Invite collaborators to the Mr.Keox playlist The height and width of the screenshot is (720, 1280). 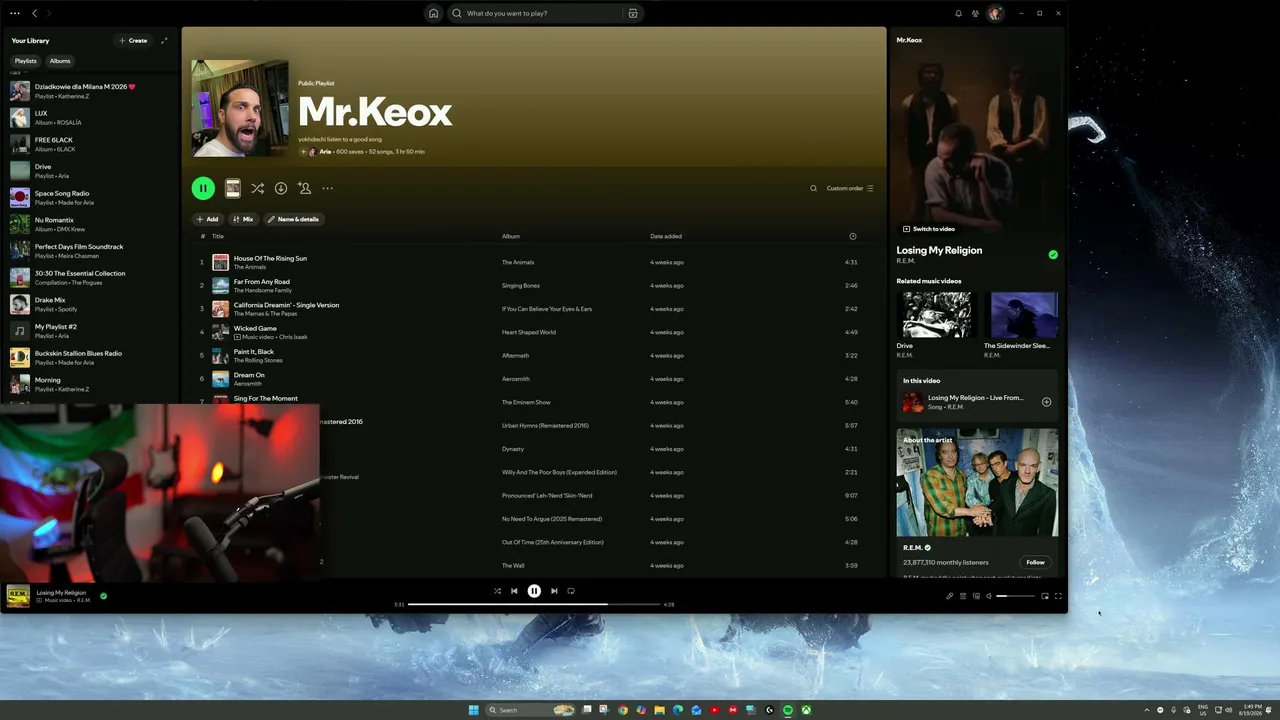coord(304,188)
